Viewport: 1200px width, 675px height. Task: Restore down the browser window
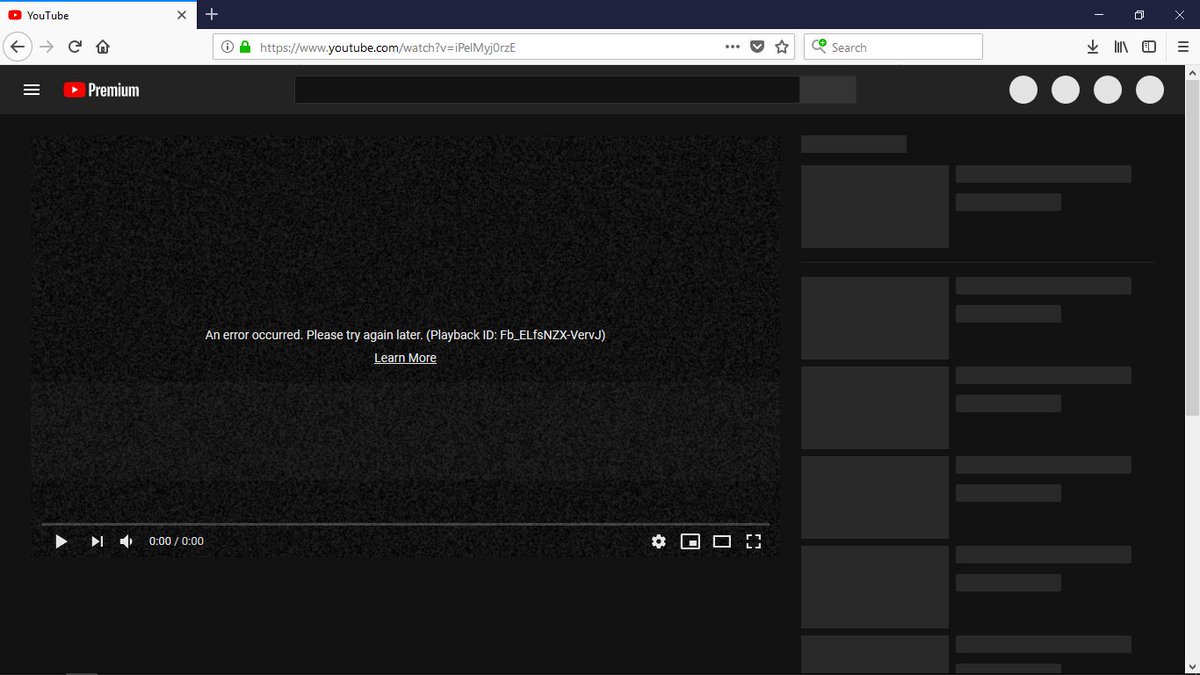tap(1139, 15)
